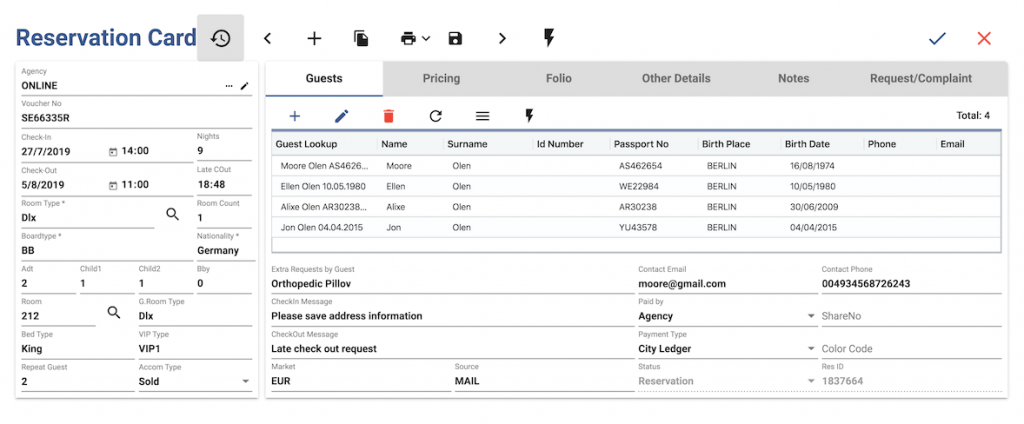Search rooms with magnifier beside Room 212

tap(114, 312)
